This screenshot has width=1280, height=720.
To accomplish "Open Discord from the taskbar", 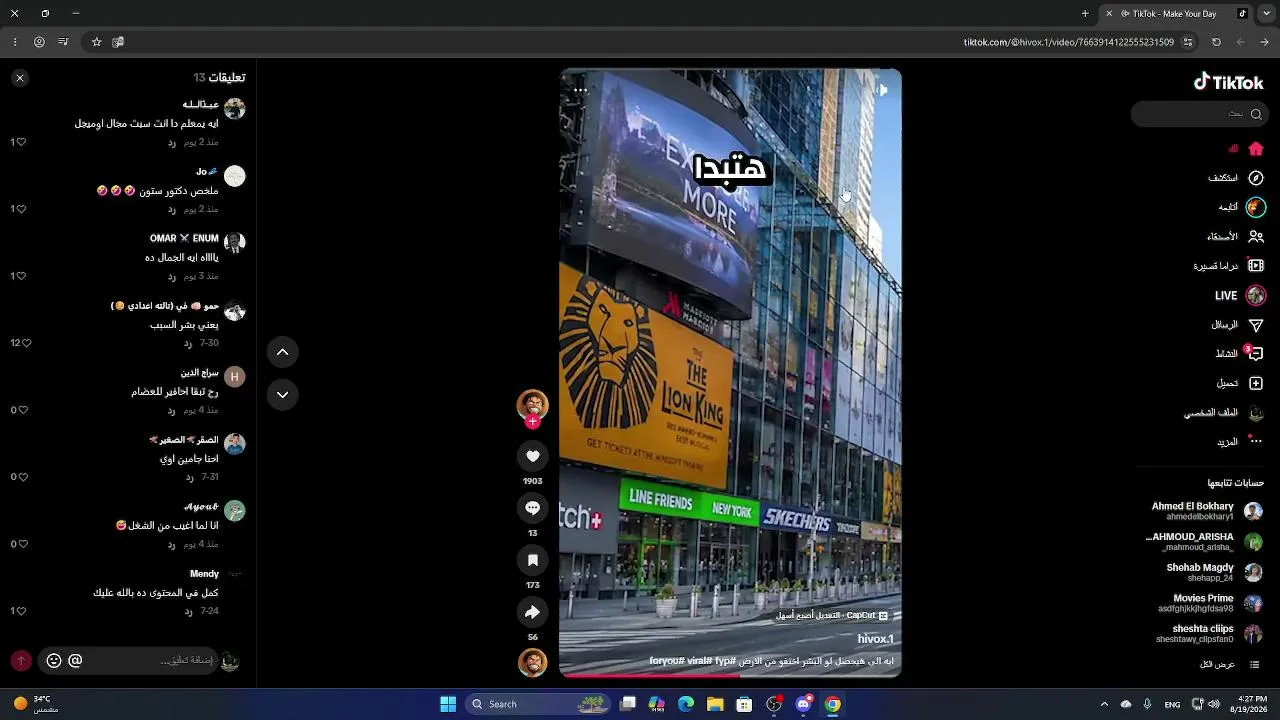I will click(x=803, y=704).
